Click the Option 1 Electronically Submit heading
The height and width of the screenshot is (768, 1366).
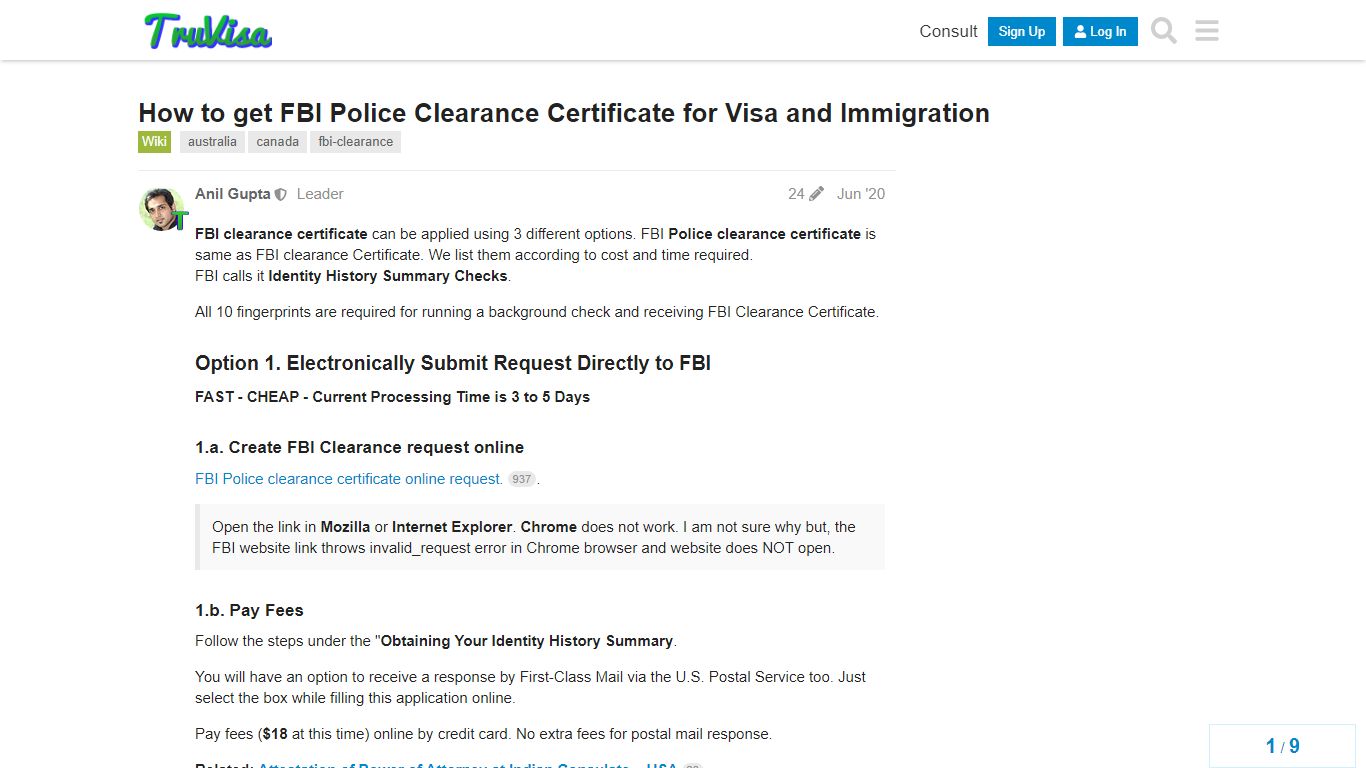click(x=453, y=363)
